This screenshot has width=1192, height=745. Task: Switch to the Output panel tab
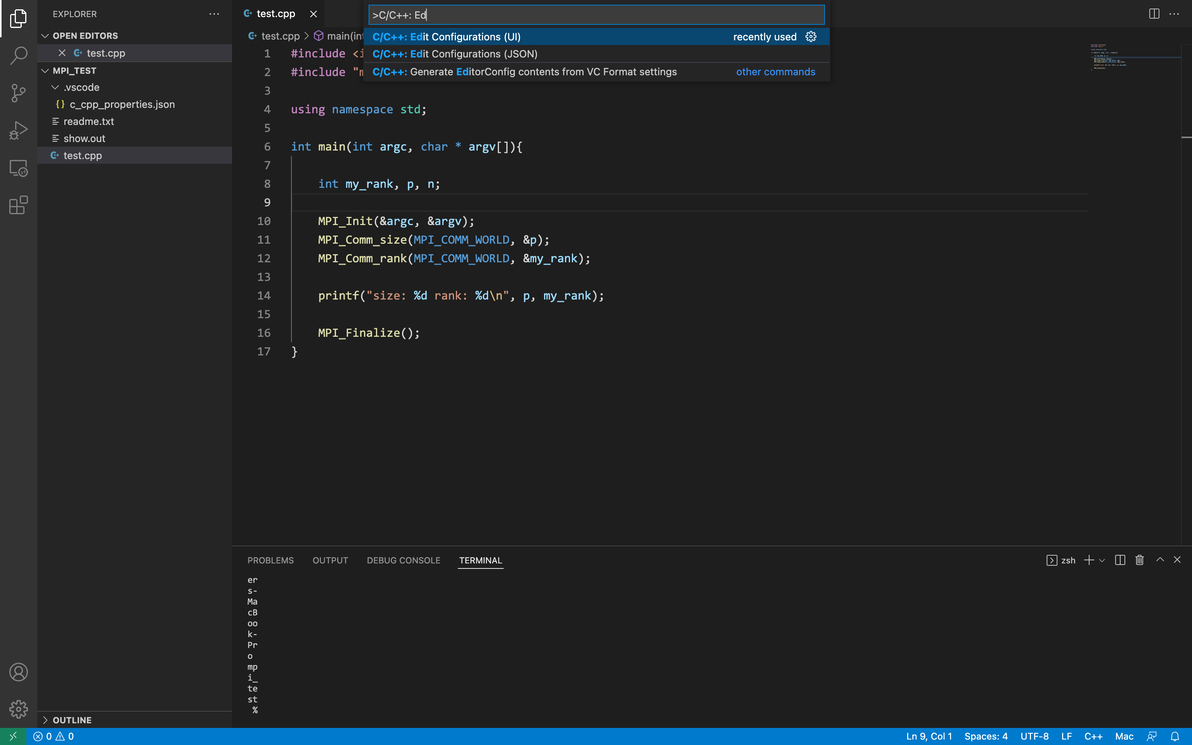tap(330, 560)
